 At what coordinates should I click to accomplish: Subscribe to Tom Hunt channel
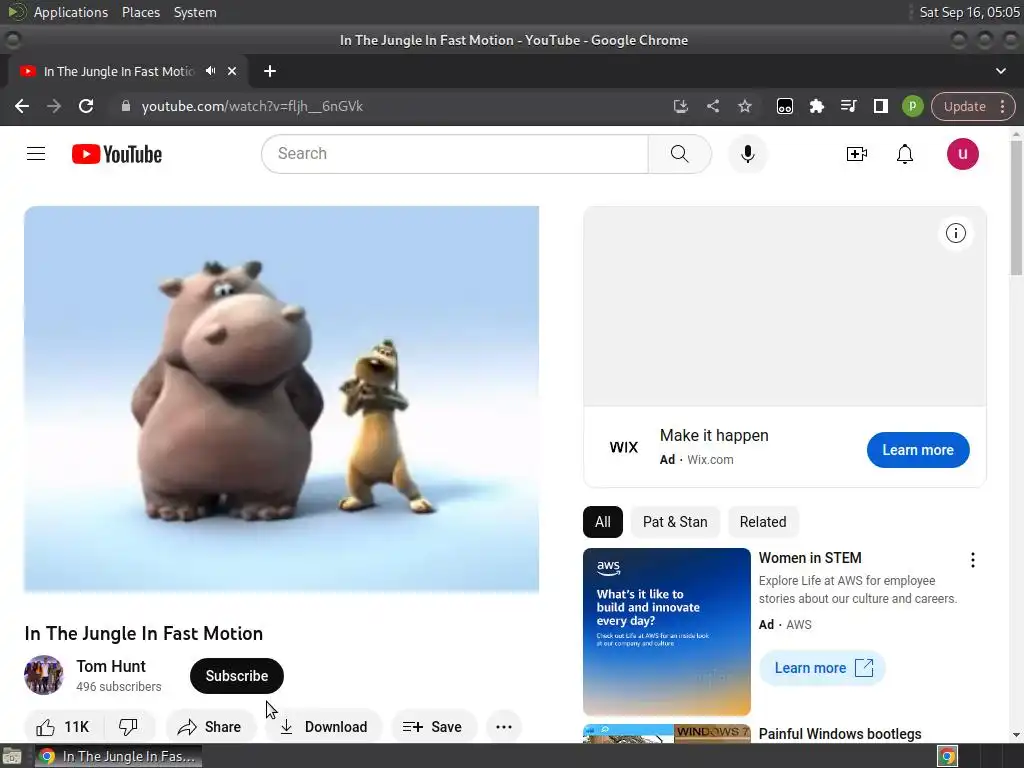click(236, 676)
